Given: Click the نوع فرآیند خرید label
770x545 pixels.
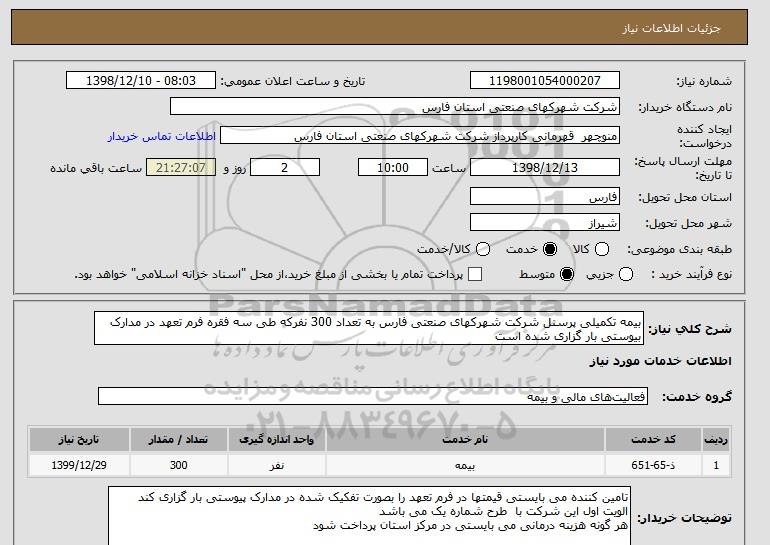Looking at the screenshot, I should (x=691, y=274).
